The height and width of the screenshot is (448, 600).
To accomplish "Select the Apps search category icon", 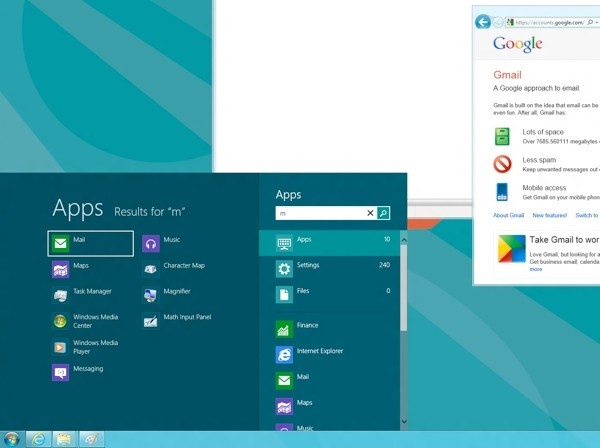I will point(284,243).
